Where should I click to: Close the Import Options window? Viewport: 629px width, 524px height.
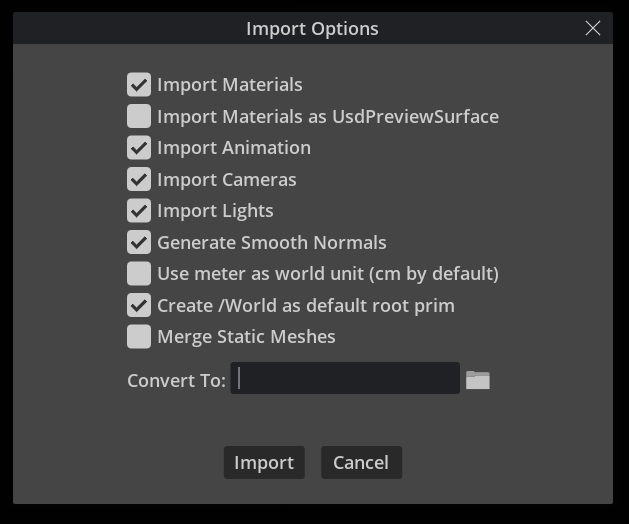tap(592, 28)
